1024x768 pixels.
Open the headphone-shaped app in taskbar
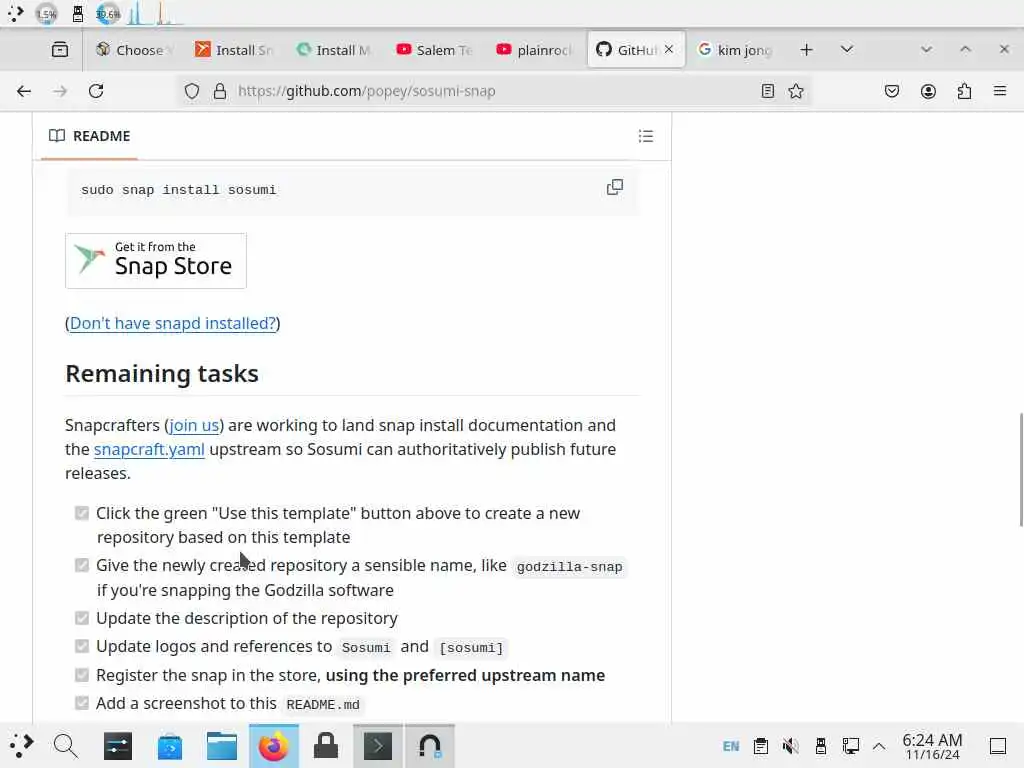430,746
